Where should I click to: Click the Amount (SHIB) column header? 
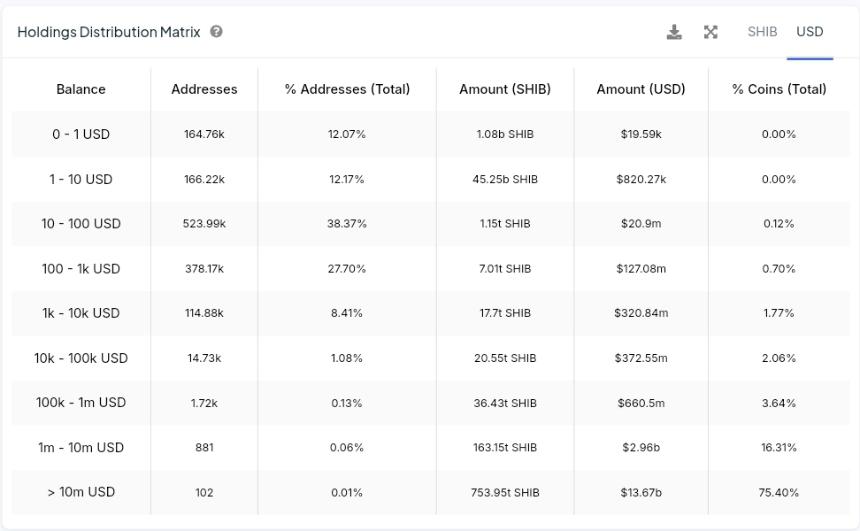(x=505, y=89)
